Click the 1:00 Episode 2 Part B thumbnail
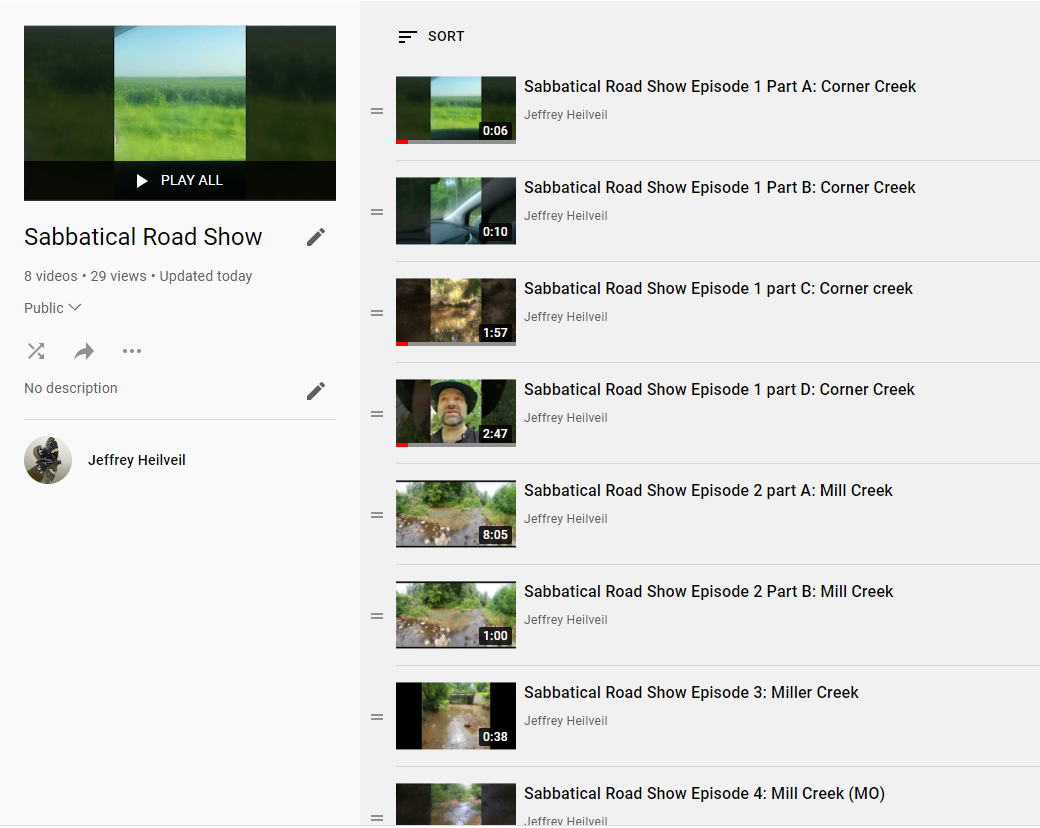The width and height of the screenshot is (1040, 828). [x=456, y=614]
